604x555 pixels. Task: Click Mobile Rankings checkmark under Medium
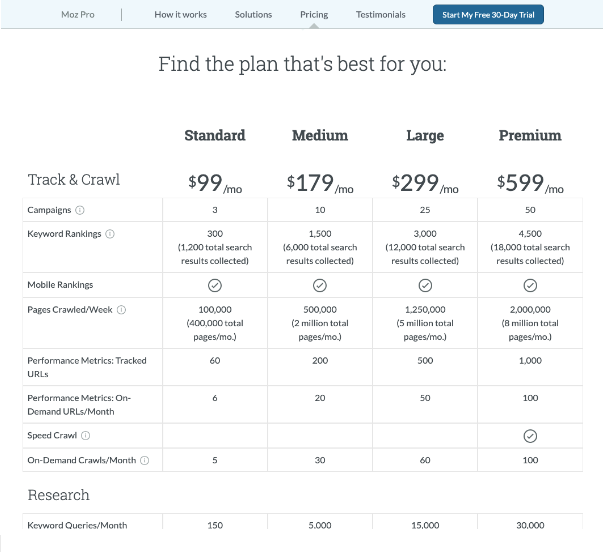[x=320, y=286]
